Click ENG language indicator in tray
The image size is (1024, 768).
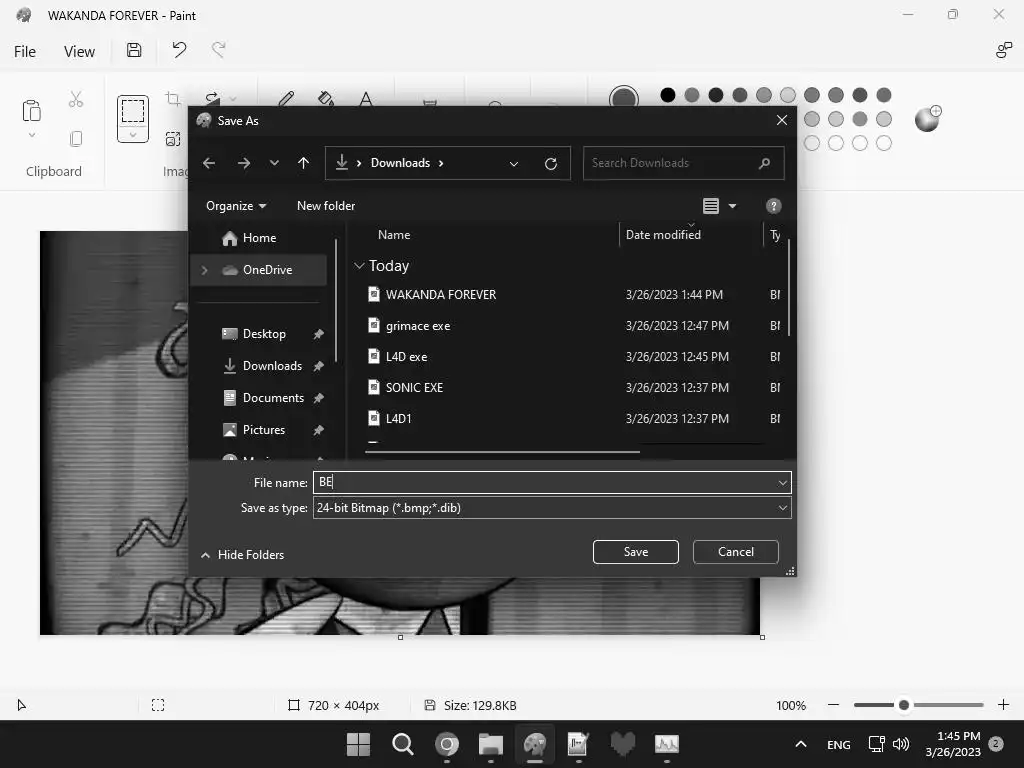(x=839, y=744)
